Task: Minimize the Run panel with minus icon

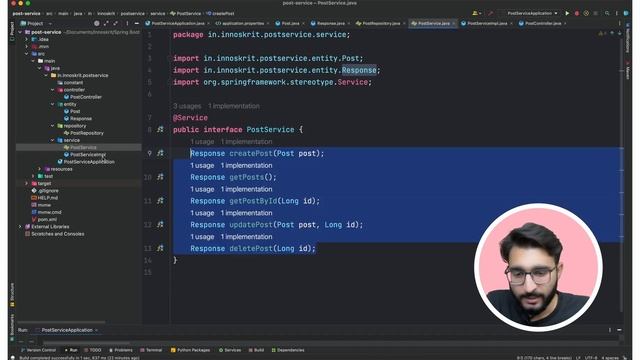Action: (619, 330)
